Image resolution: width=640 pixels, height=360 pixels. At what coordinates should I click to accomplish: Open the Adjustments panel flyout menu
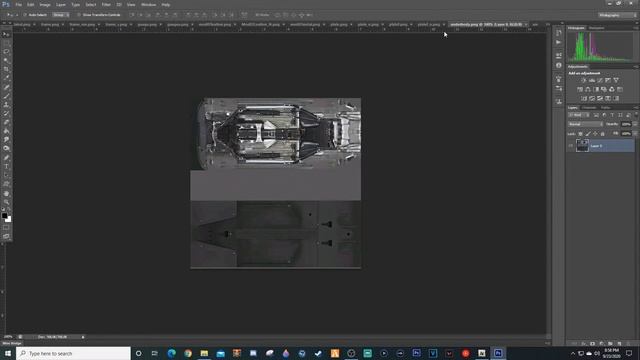pyautogui.click(x=636, y=67)
